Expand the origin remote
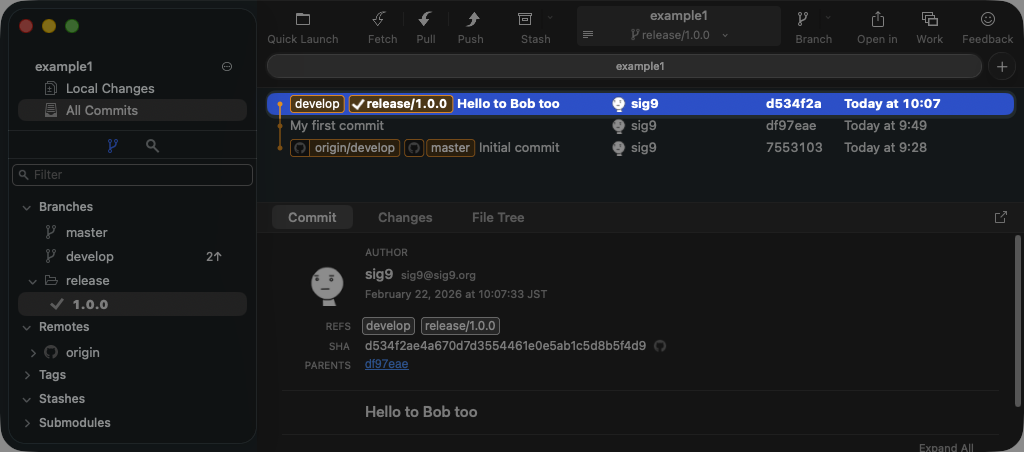This screenshot has height=452, width=1024. click(33, 353)
